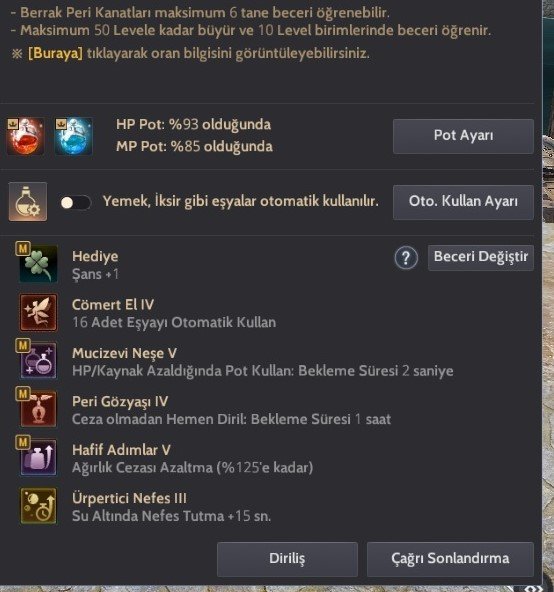Select the Cömert El IV fairy icon

[38, 312]
